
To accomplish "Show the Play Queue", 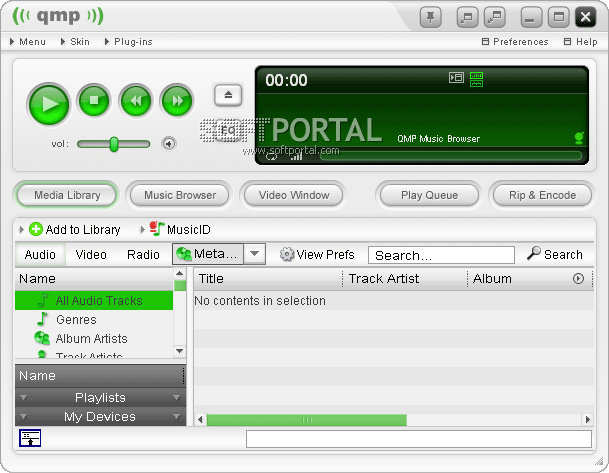I will [429, 195].
